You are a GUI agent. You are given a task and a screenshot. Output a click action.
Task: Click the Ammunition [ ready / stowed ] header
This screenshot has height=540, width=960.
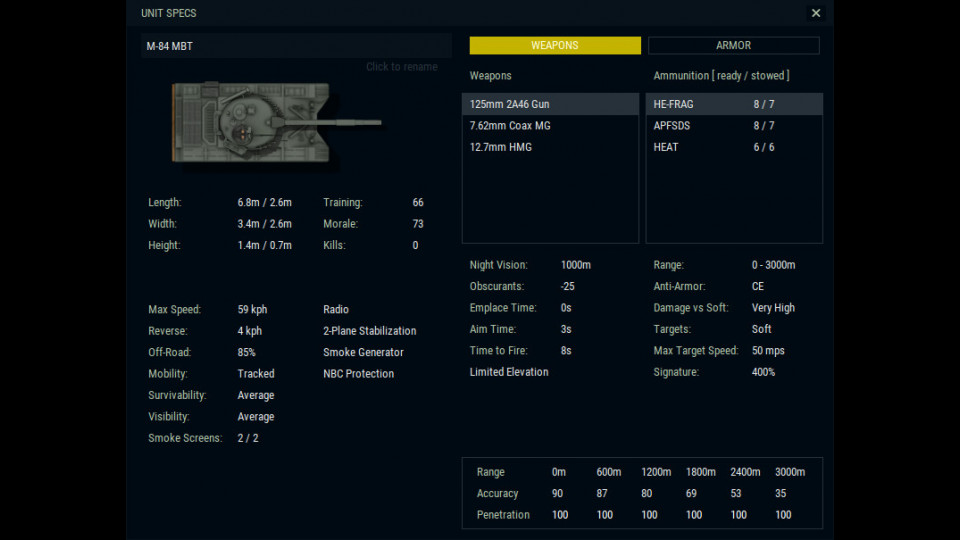tap(721, 75)
